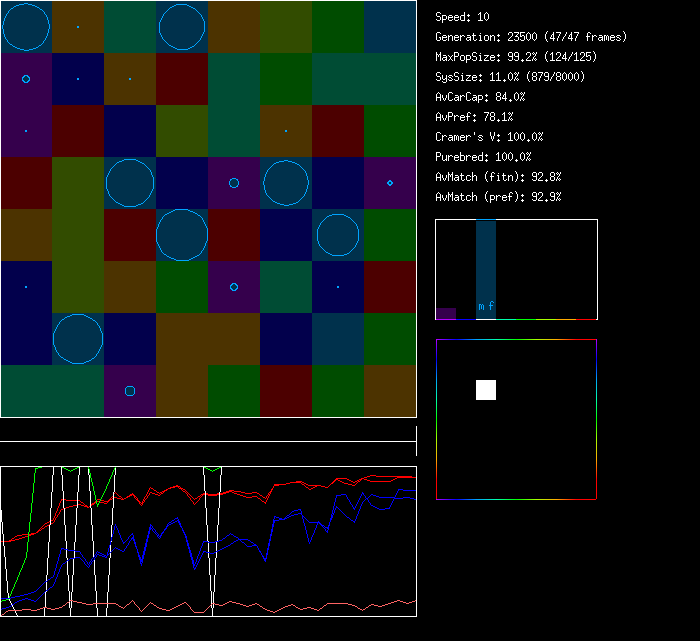Select the short purple bar in histogram panel
Image resolution: width=700 pixels, height=641 pixels.
(x=446, y=313)
